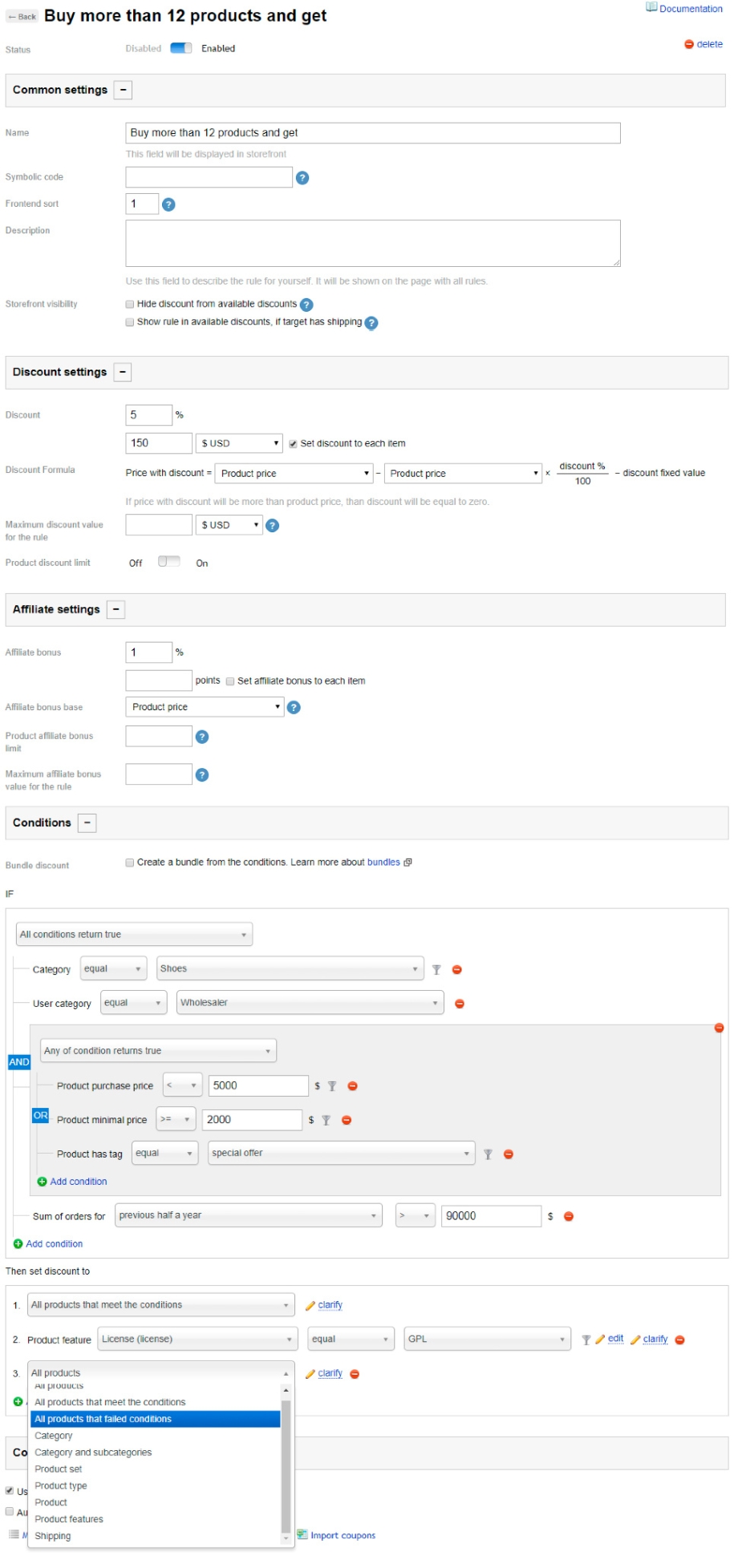Collapse the Common settings section
Viewport: 738px width, 1568px height.
coord(123,91)
